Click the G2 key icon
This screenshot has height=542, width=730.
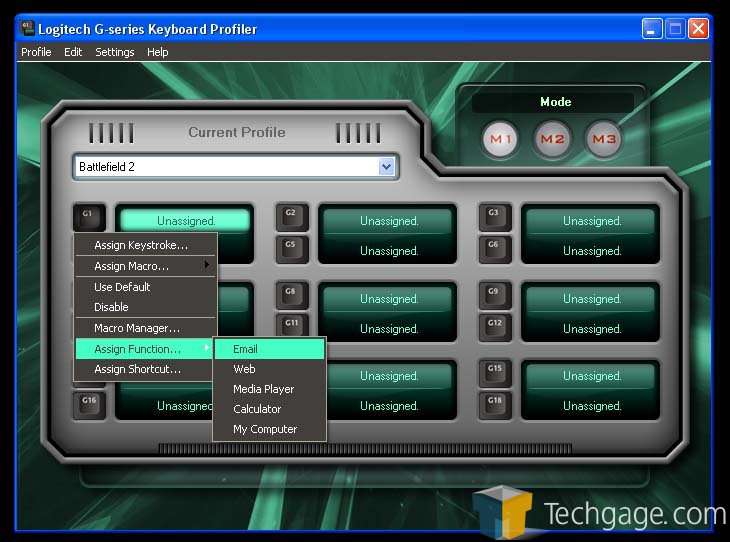pyautogui.click(x=291, y=217)
